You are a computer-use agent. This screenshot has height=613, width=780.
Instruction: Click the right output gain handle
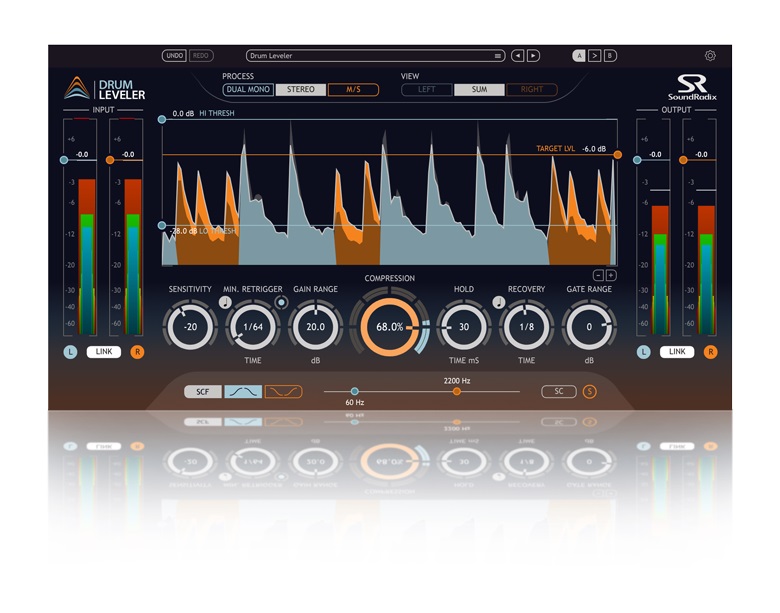click(x=683, y=160)
